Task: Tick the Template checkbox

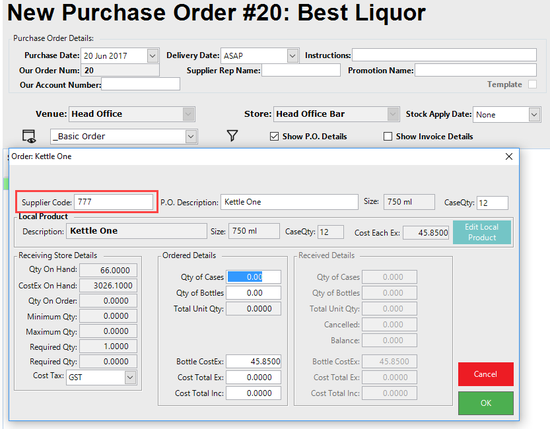Action: (x=532, y=85)
